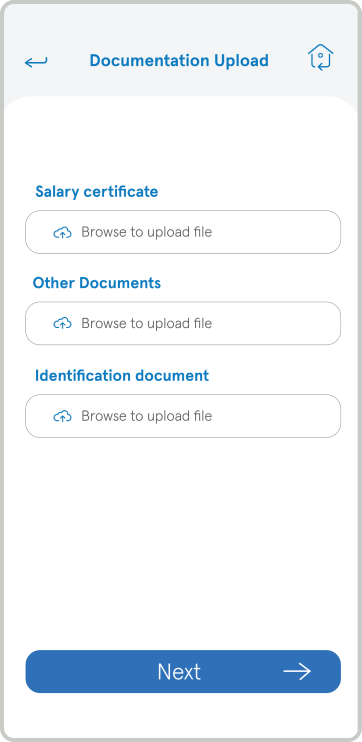
Task: Click the cloud upload icon under Salary certificate
Action: tap(62, 232)
